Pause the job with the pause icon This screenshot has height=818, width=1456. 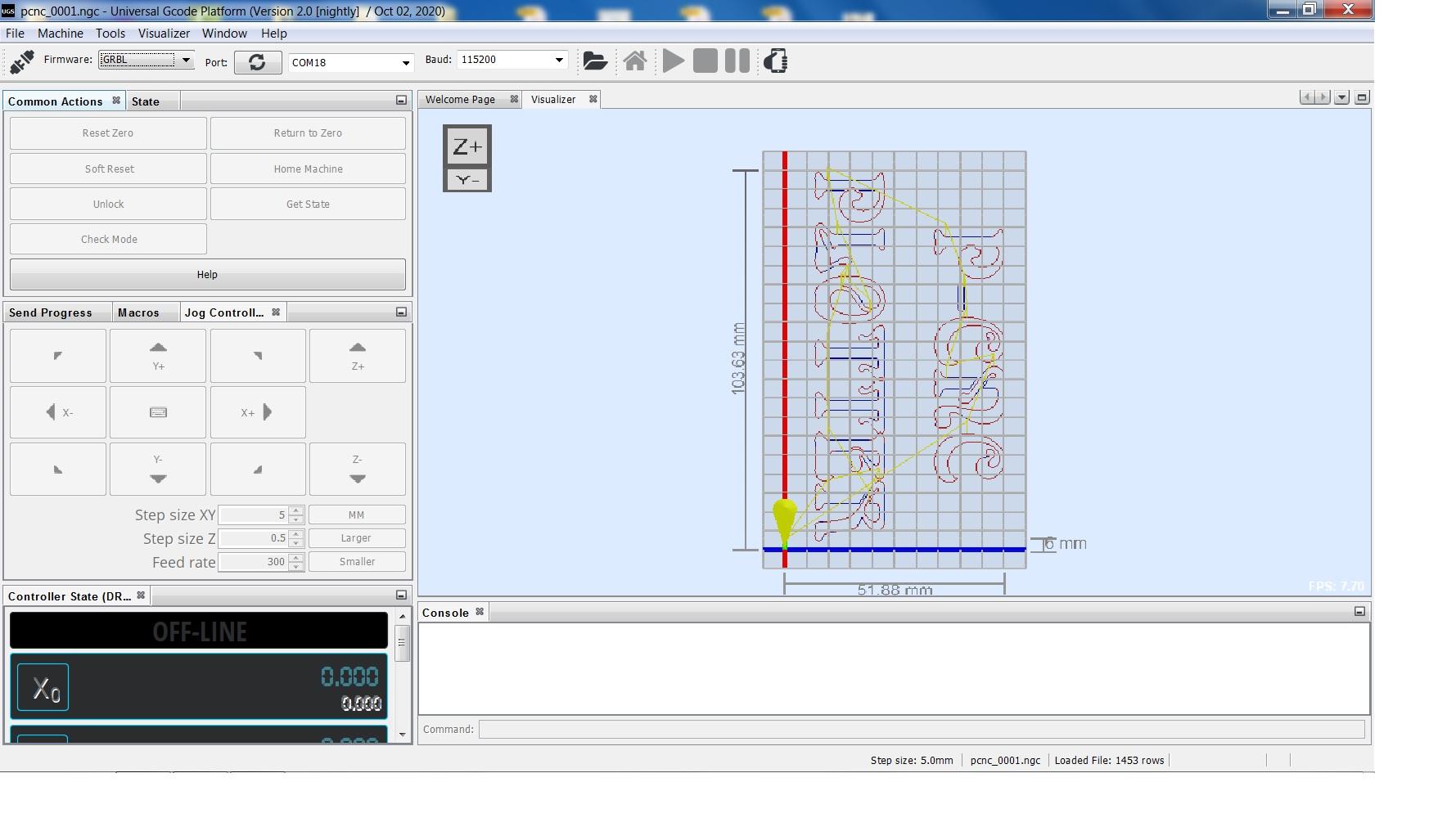(737, 61)
